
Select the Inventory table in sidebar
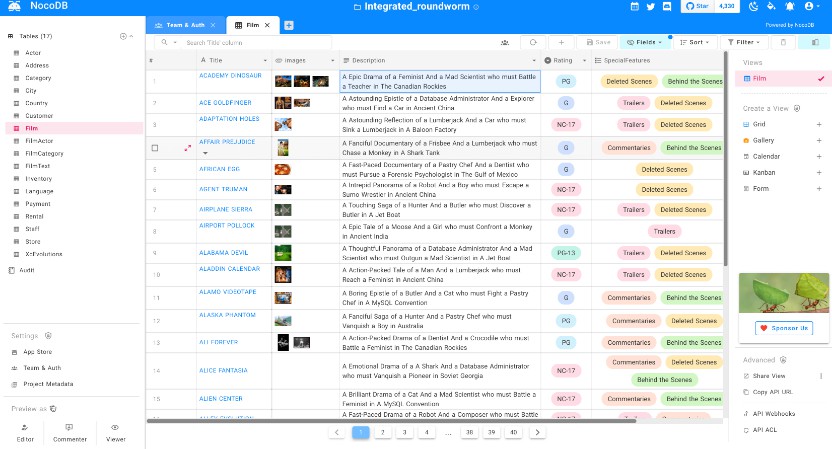tap(39, 178)
